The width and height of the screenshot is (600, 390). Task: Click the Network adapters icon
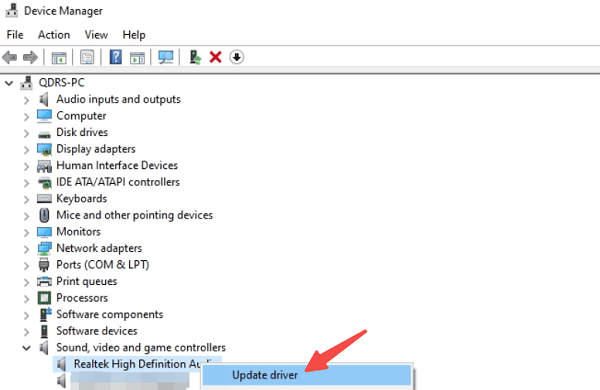[44, 248]
